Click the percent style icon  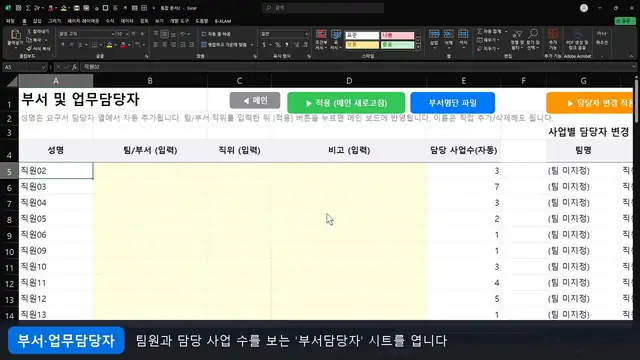click(278, 44)
